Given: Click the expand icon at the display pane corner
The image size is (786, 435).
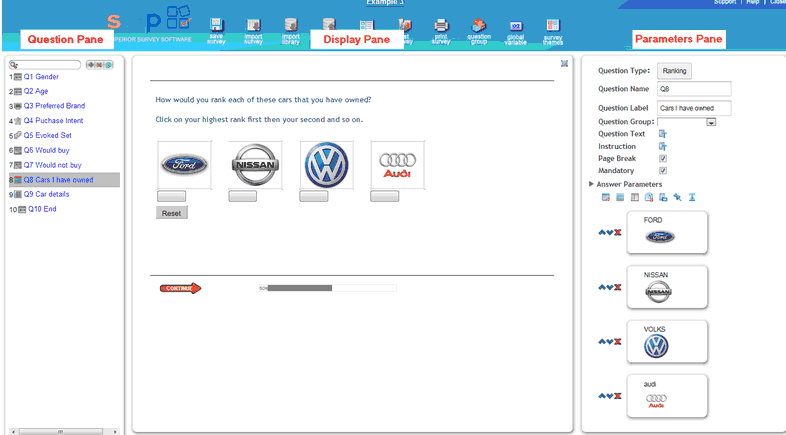Looking at the screenshot, I should pyautogui.click(x=564, y=64).
